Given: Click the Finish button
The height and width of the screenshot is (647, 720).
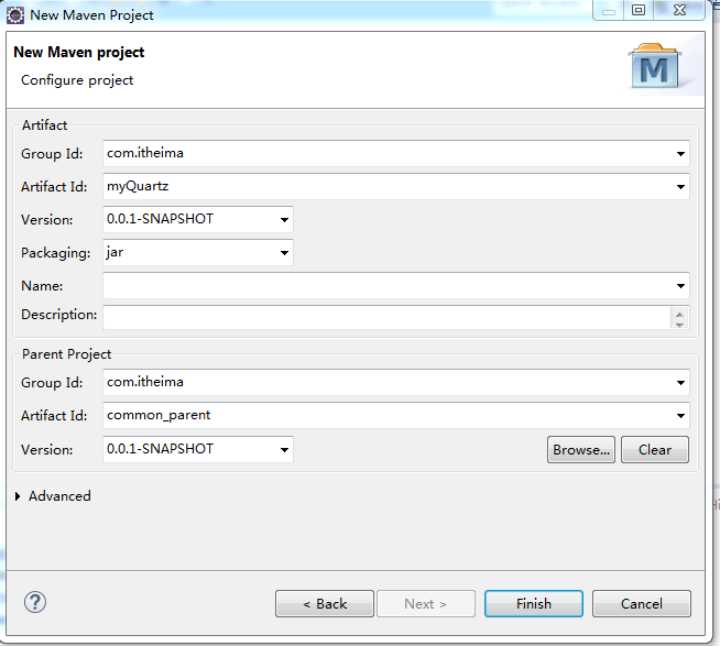Looking at the screenshot, I should tap(534, 603).
